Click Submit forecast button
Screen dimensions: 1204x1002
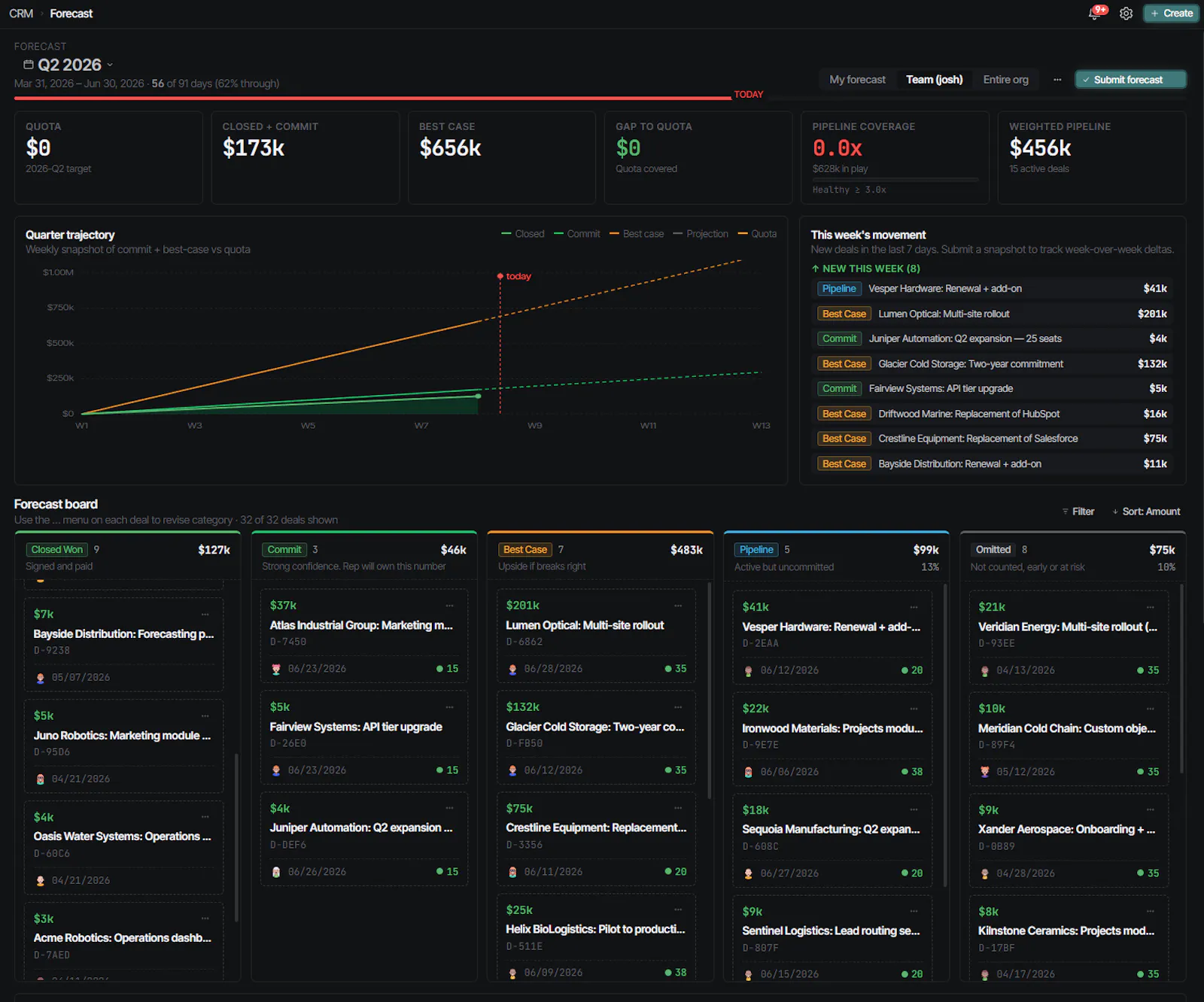coord(1130,80)
